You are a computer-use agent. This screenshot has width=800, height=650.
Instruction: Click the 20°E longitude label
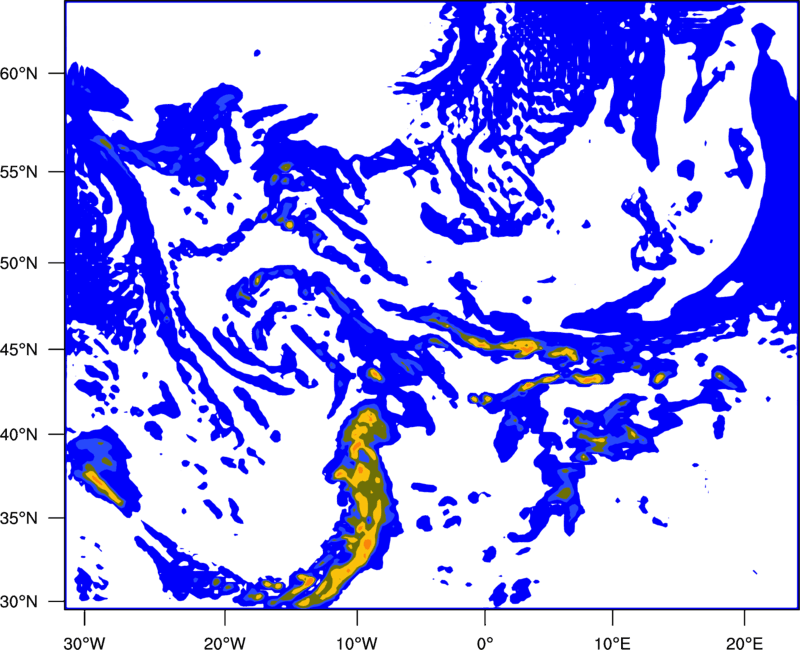(744, 643)
